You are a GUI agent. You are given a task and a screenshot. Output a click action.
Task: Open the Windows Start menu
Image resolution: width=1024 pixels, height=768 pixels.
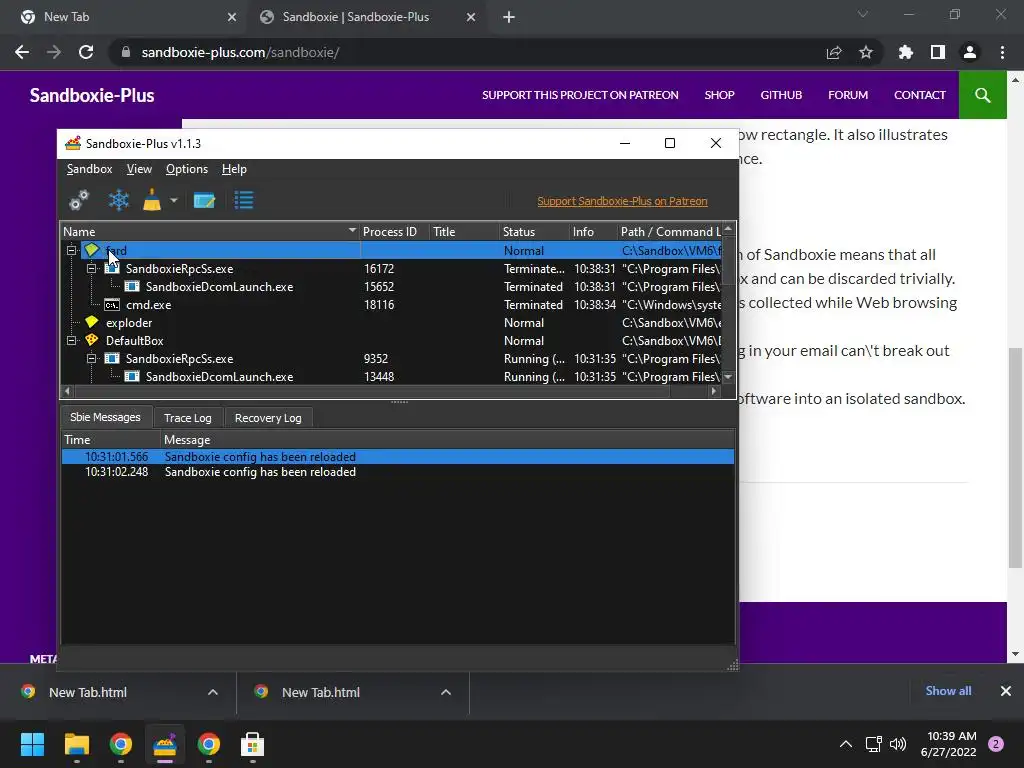point(32,744)
